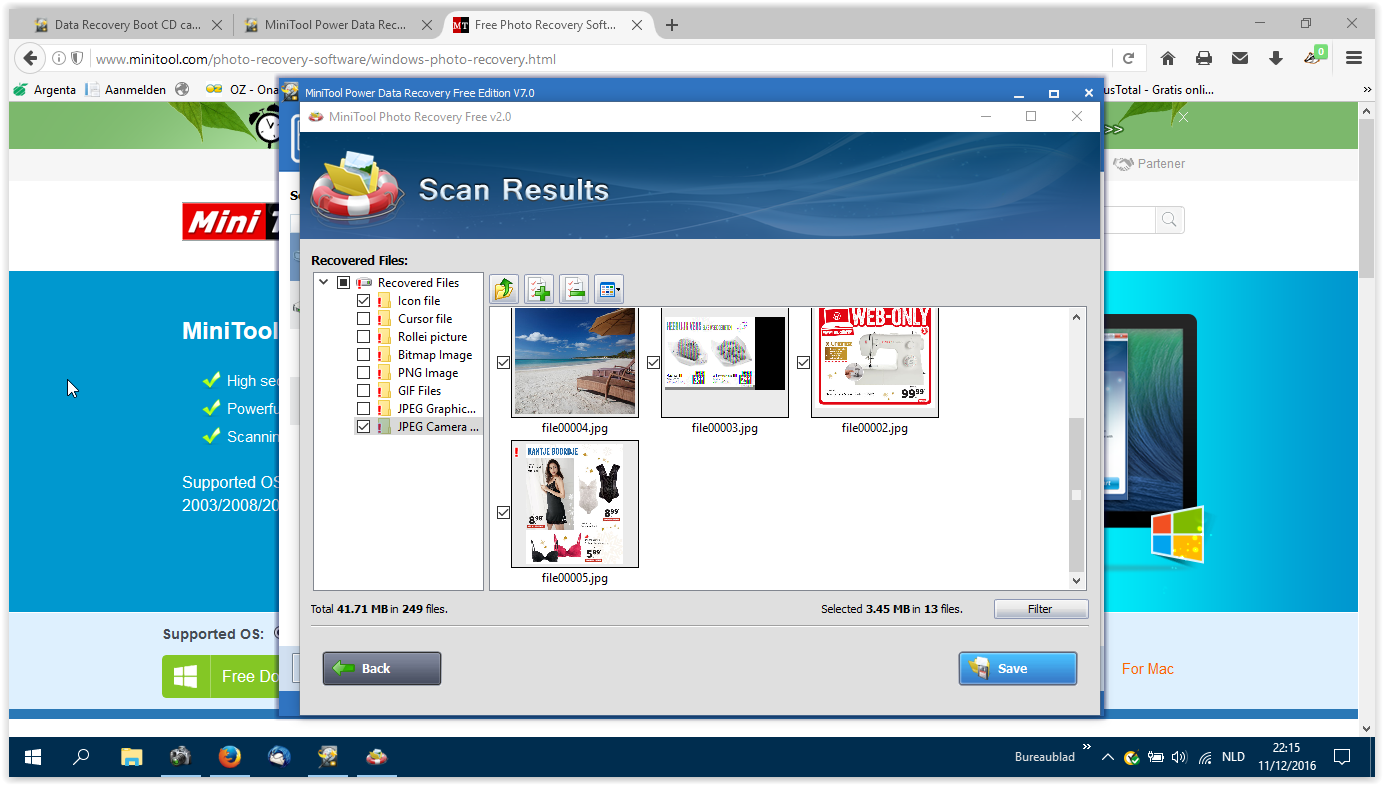Screen dimensions: 1383x785
Task: Click the file00005.jpg lingerie ad thumbnail
Action: [x=575, y=504]
